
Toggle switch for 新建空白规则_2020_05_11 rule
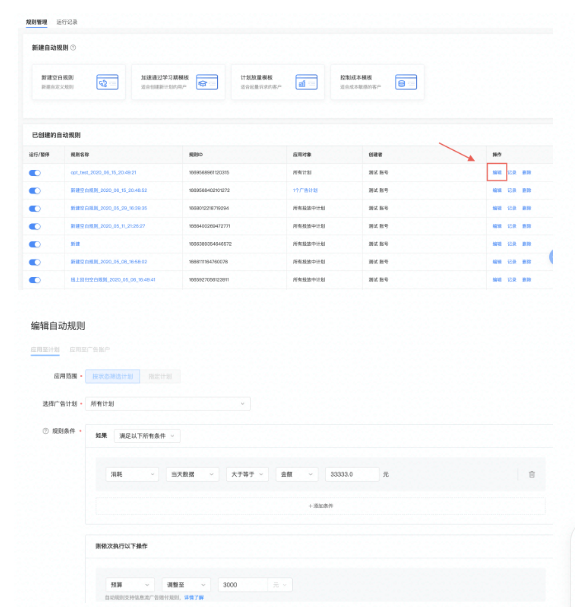(35, 226)
